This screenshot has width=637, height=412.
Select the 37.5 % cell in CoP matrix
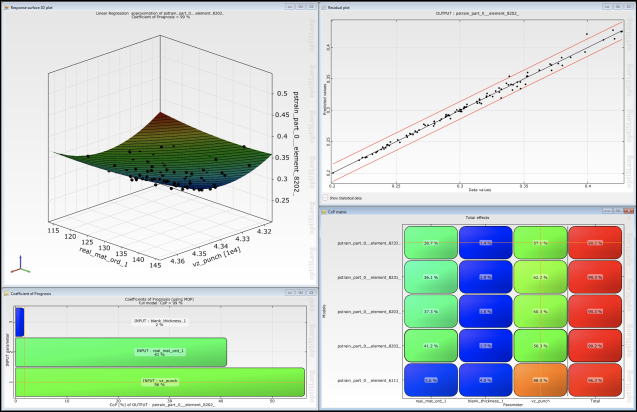pos(431,311)
